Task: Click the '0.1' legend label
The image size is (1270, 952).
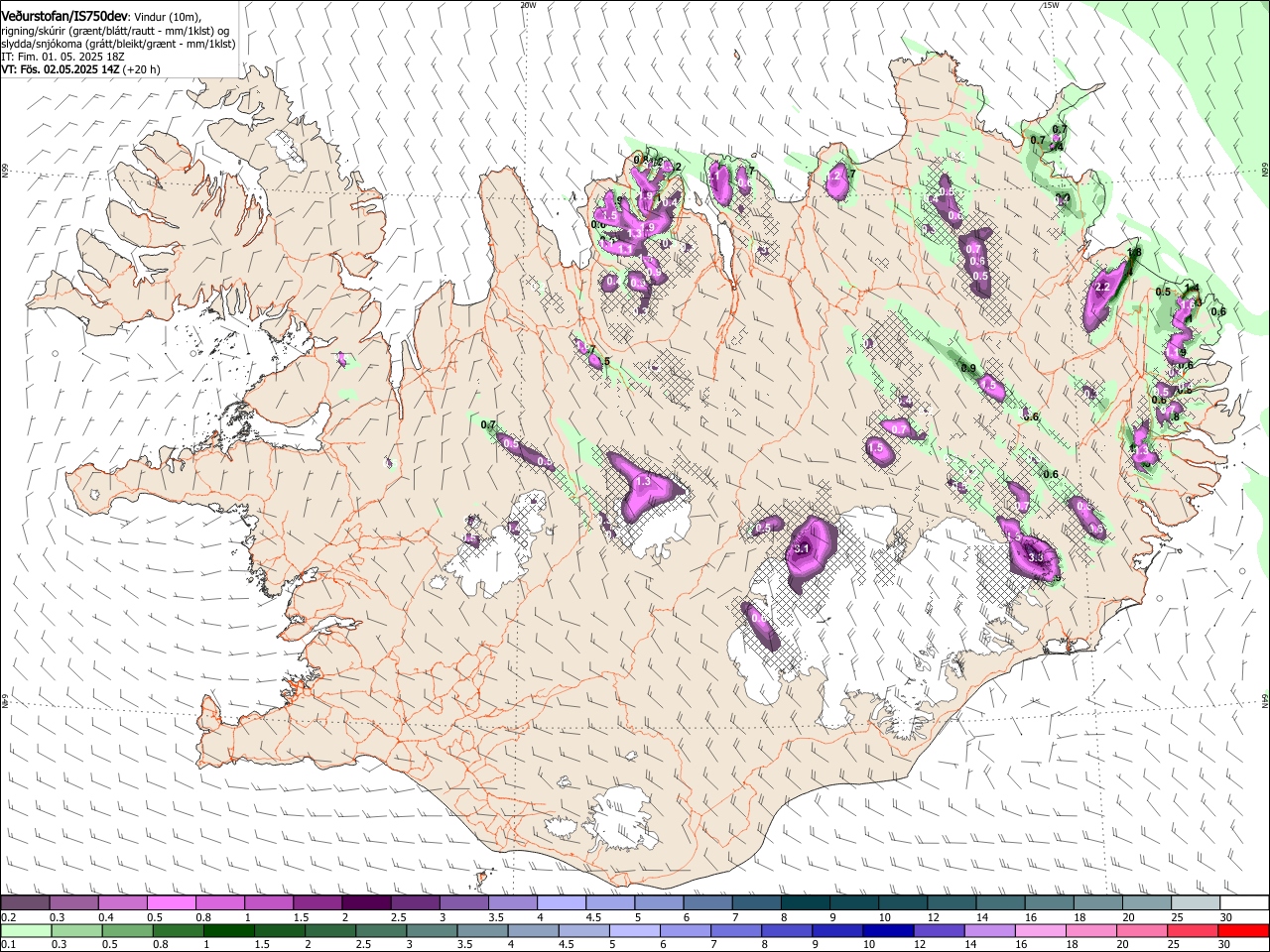Action: click(8, 945)
